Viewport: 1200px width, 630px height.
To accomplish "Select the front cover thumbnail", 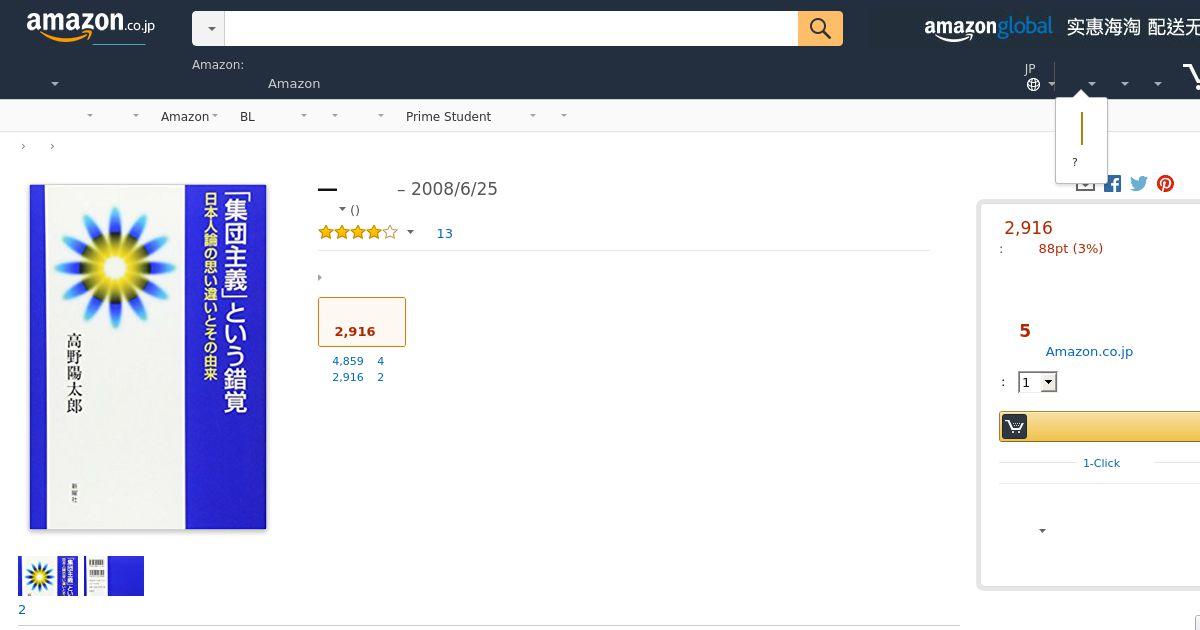I will point(47,576).
